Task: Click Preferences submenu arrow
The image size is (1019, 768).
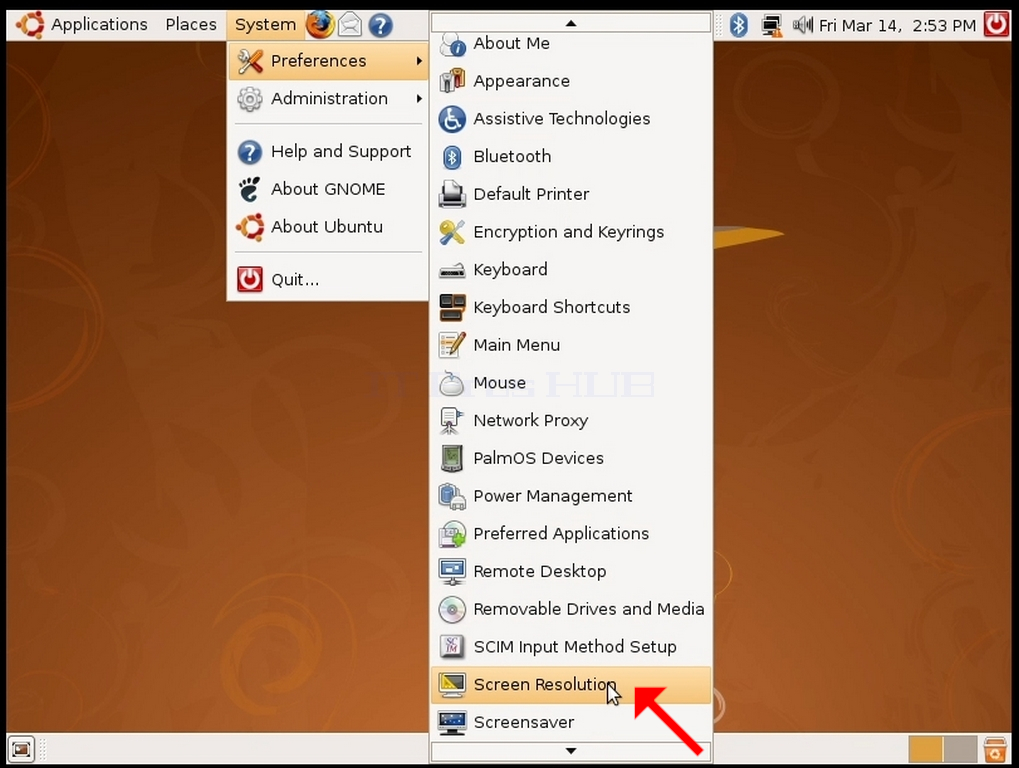Action: tap(419, 61)
